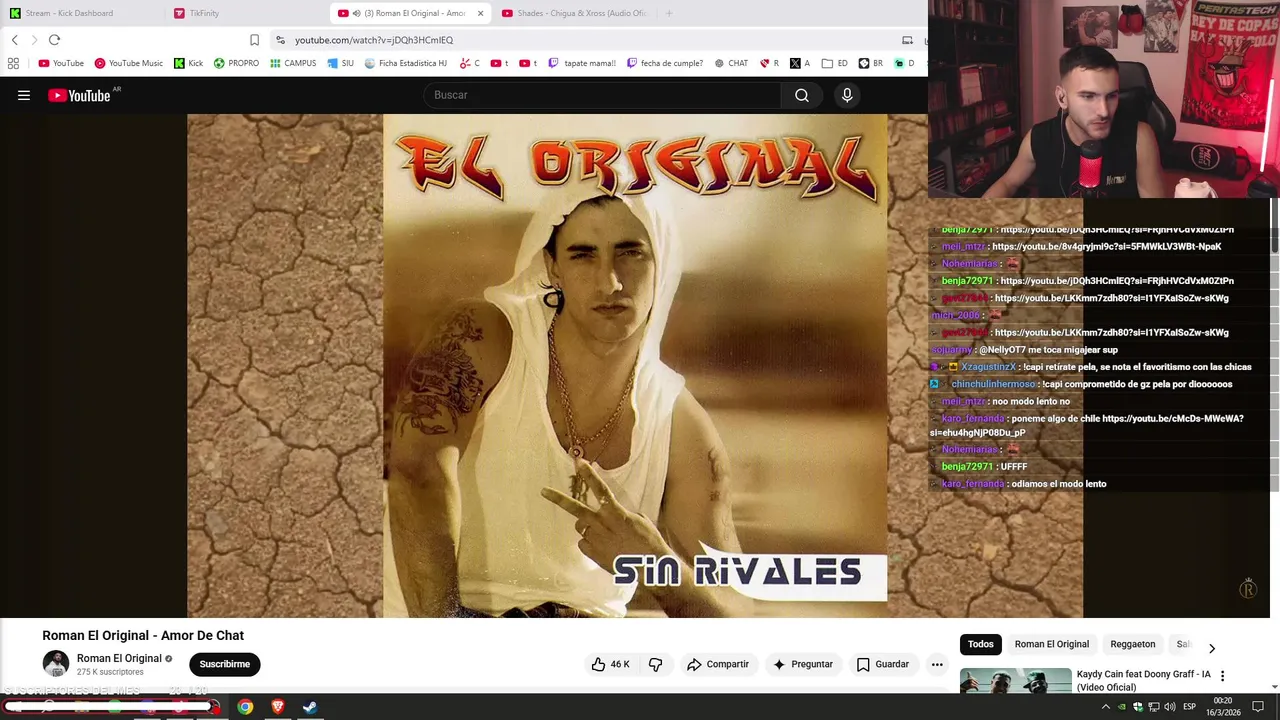Open meli_mtzr's youtu.be link in chat
This screenshot has width=1280, height=720.
click(x=1106, y=247)
